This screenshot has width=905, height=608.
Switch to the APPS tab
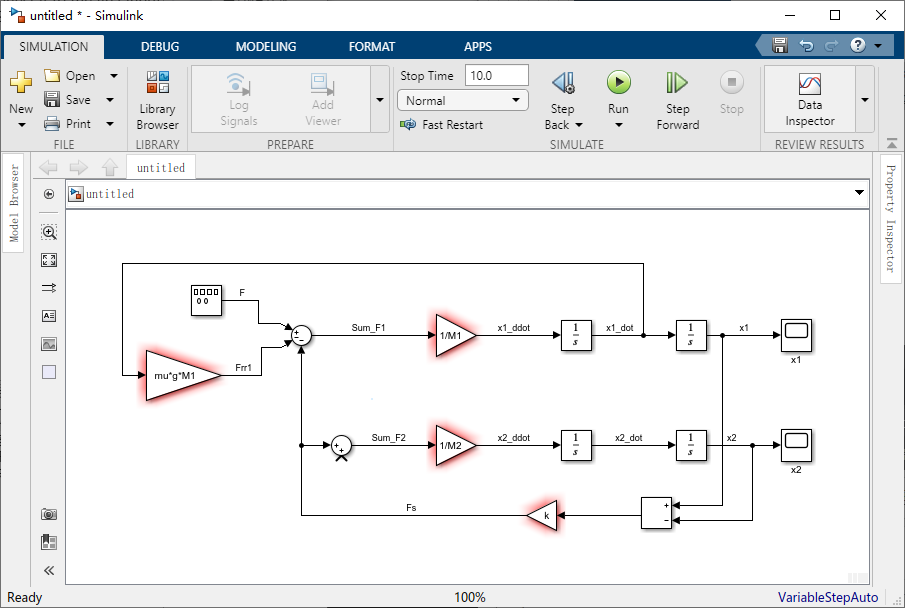click(478, 47)
